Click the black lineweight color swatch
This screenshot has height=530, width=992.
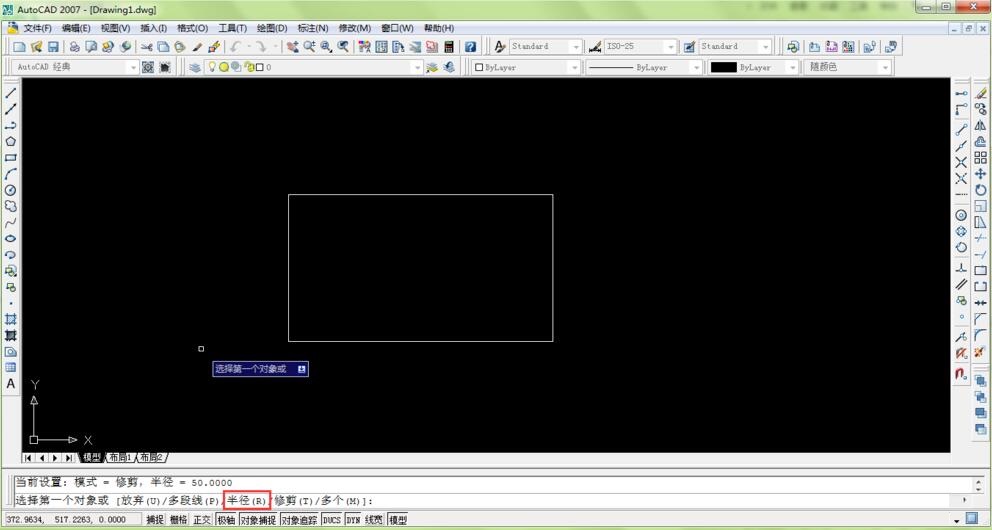pyautogui.click(x=723, y=67)
